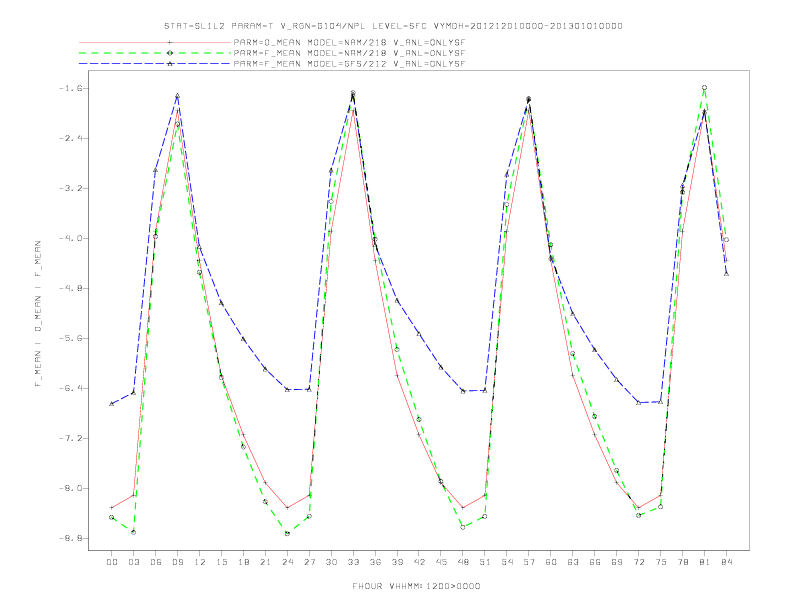
Task: Click red O_MEAN plus data point at hour 00
Action: pyautogui.click(x=112, y=507)
